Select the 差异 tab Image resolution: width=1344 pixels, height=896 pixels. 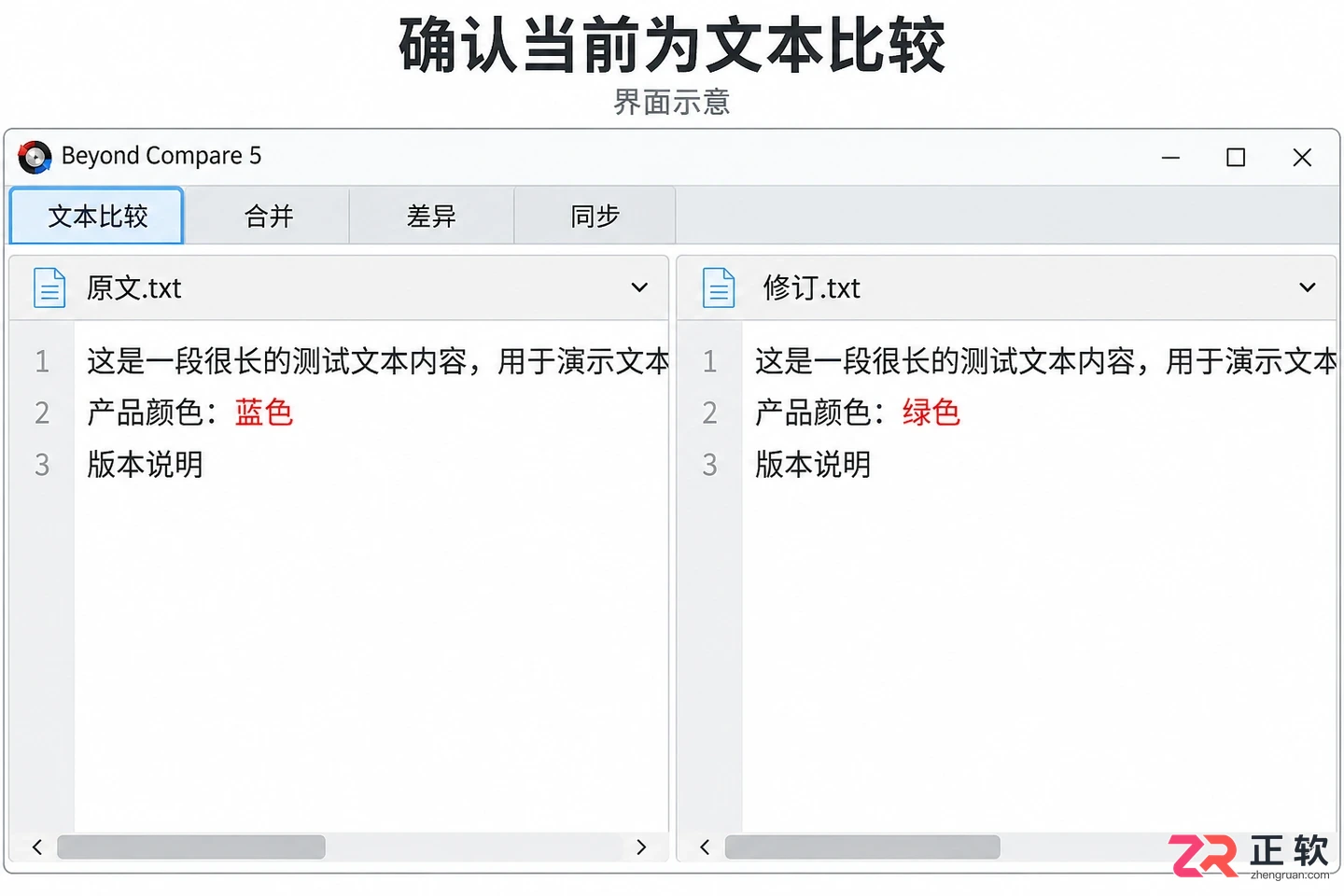click(x=431, y=217)
